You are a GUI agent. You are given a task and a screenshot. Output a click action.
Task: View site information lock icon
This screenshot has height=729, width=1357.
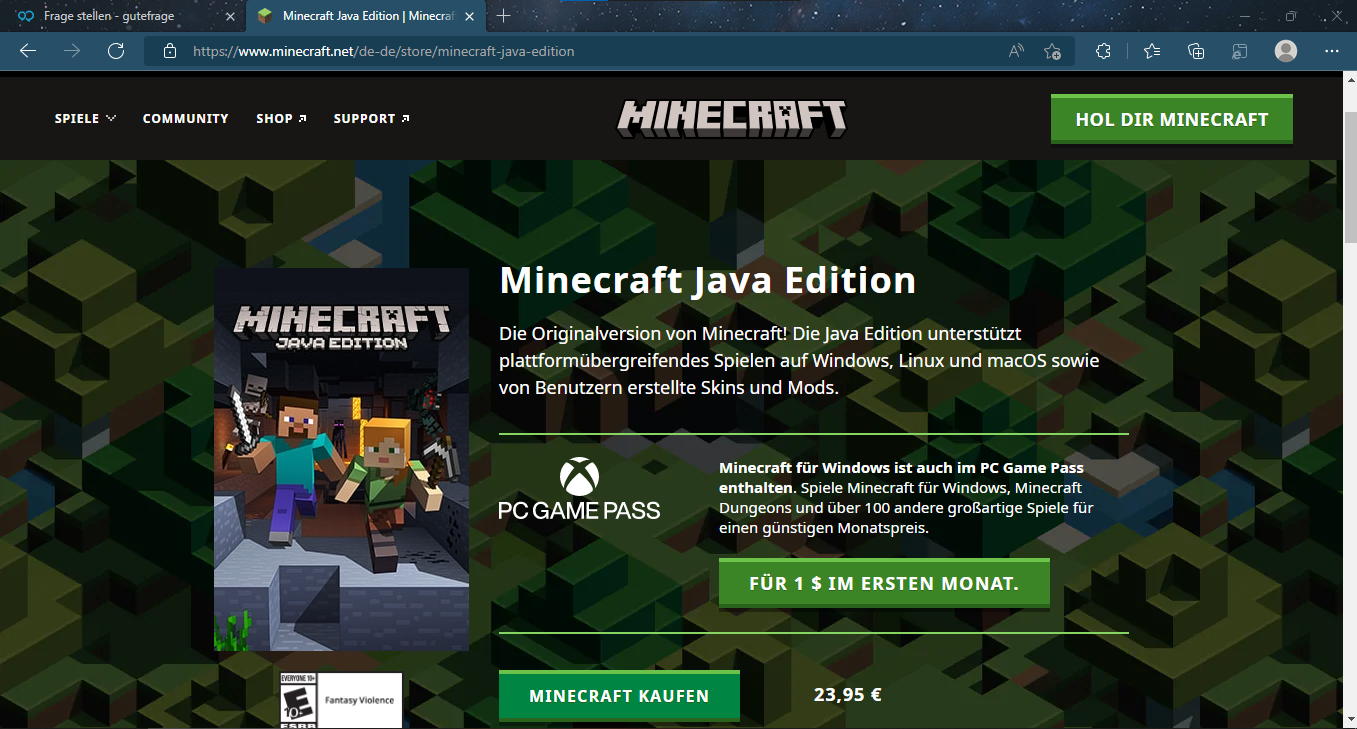tap(170, 51)
